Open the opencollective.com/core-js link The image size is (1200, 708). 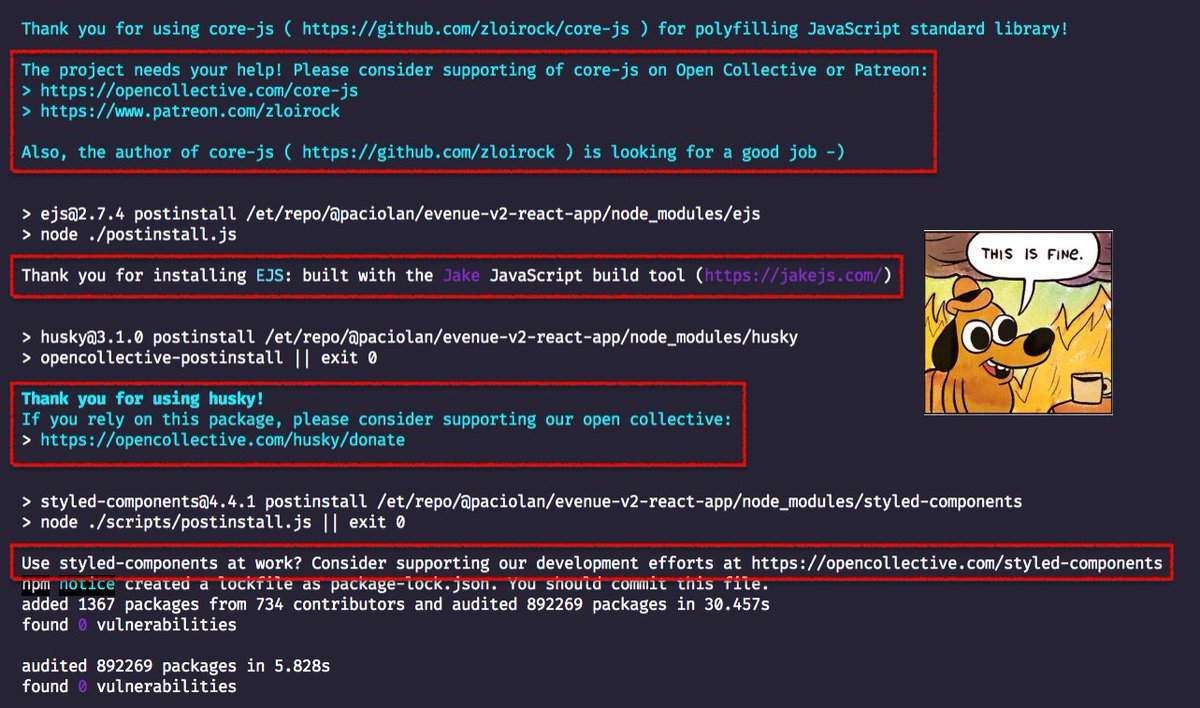coord(199,91)
